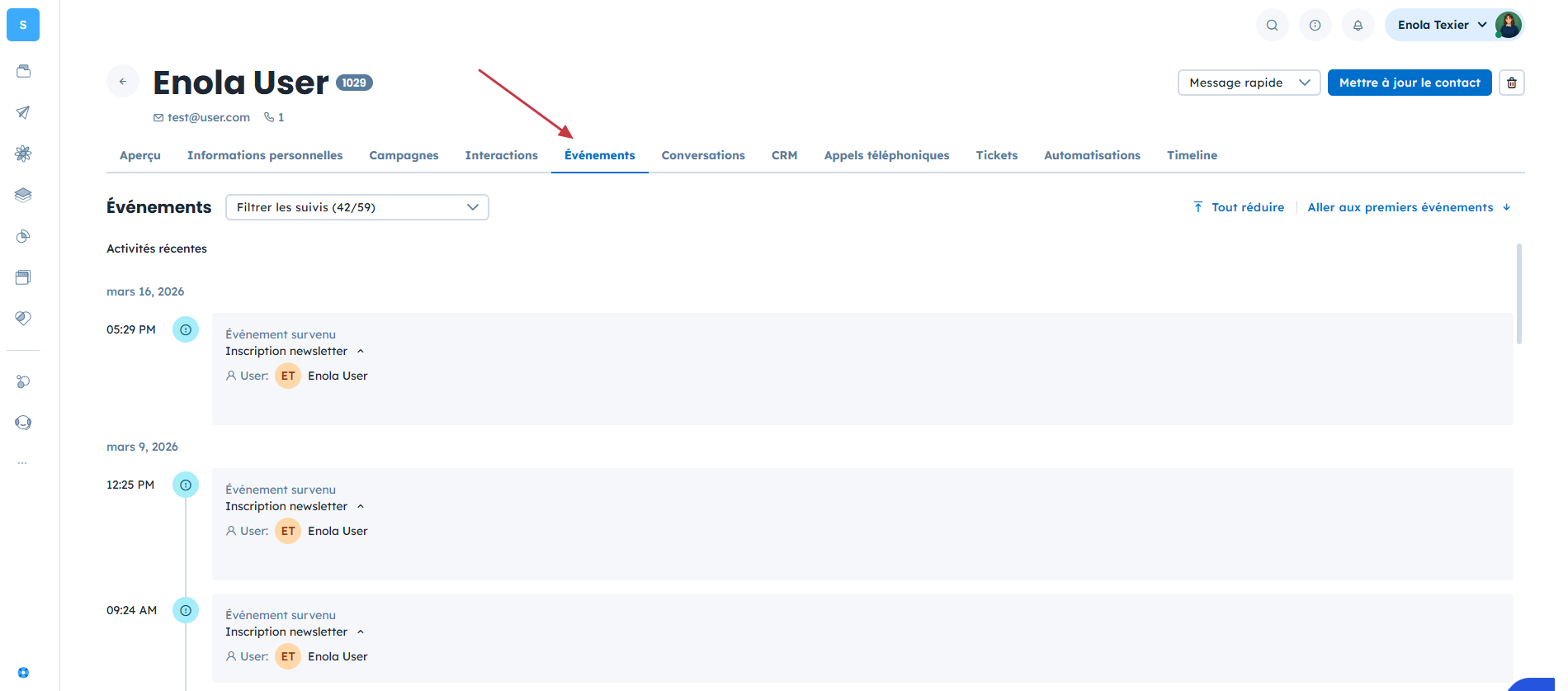This screenshot has width=1568, height=691.
Task: Collapse the 09:24 AM Inscription newsletter event
Action: pyautogui.click(x=361, y=632)
